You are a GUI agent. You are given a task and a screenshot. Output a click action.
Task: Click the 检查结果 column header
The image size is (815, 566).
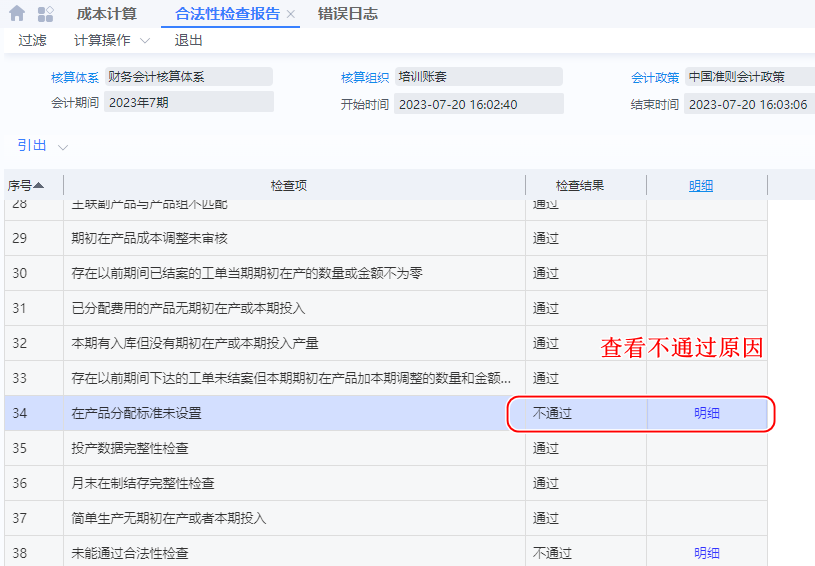pos(580,185)
